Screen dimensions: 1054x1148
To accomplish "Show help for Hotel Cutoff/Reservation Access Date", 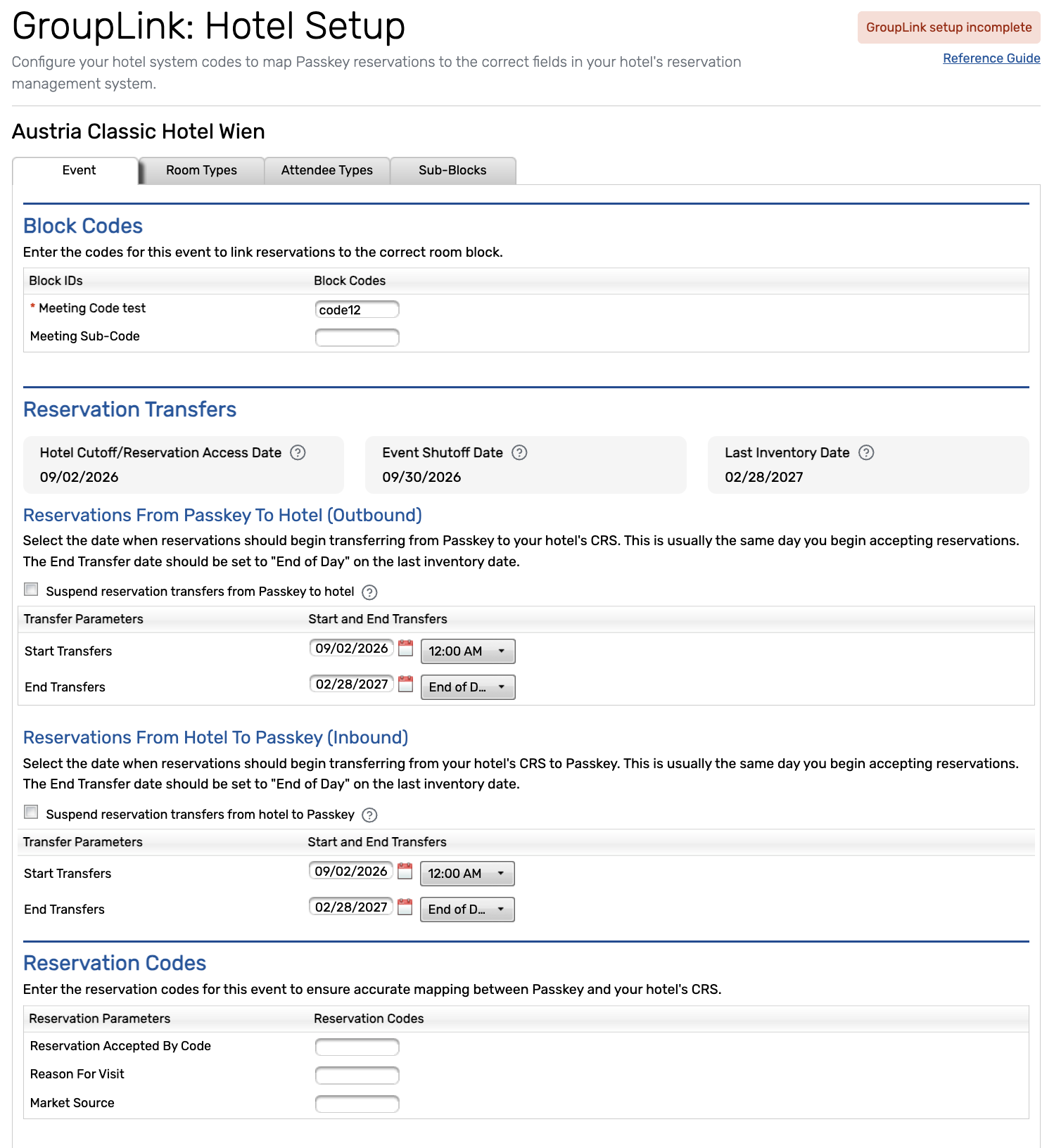I will (x=298, y=452).
